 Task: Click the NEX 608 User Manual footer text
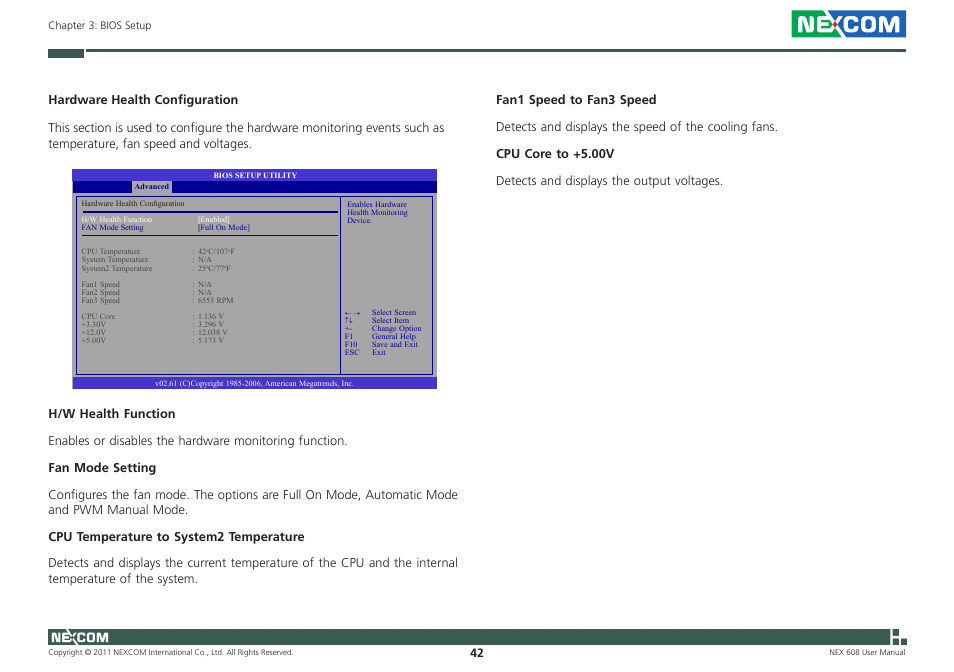coord(867,653)
